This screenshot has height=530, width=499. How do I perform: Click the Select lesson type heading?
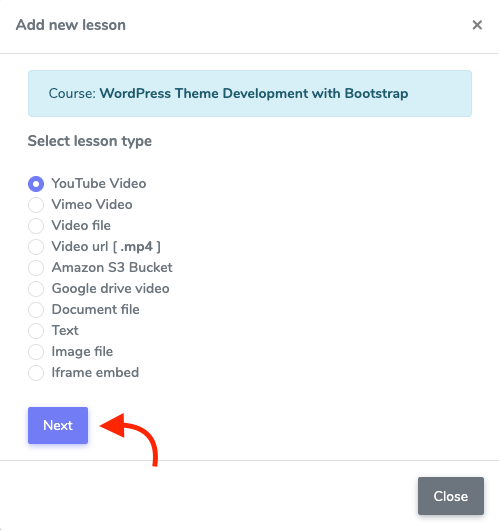(90, 141)
